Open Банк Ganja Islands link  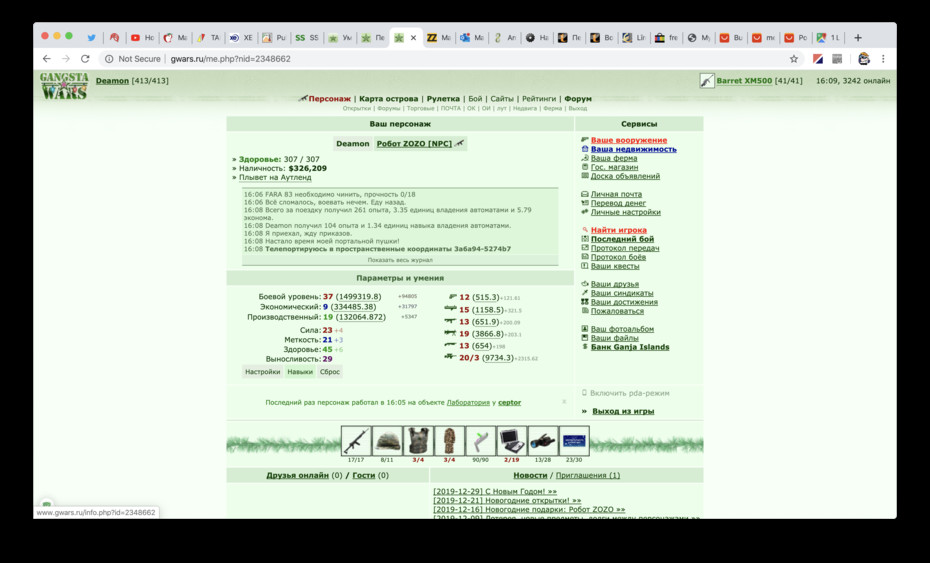coord(630,347)
